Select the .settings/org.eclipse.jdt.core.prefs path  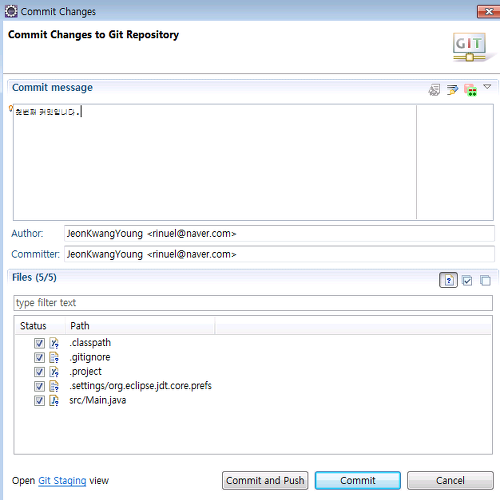point(140,386)
